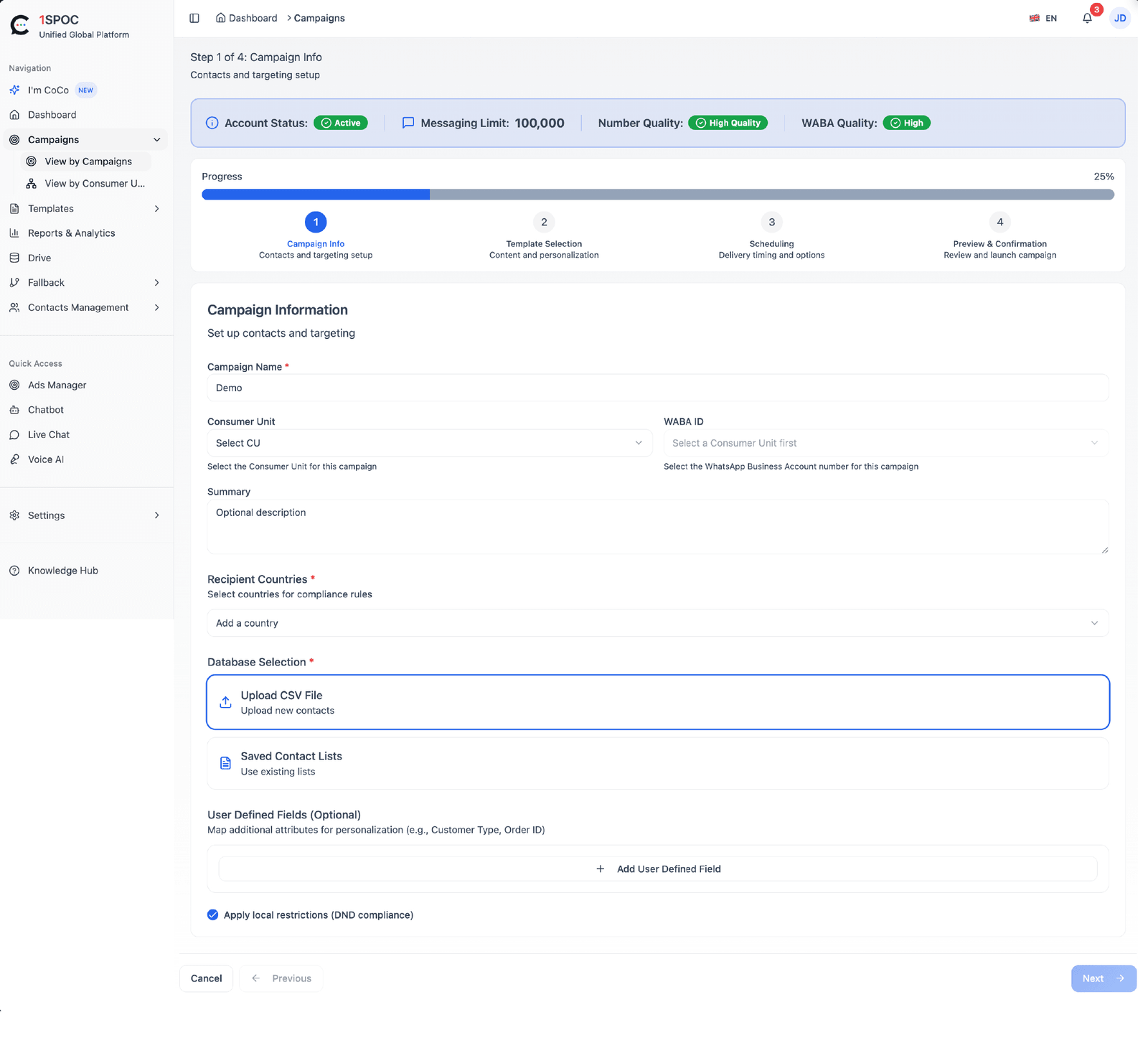This screenshot has width=1148, height=1043.
Task: Click the Live Chat bubble icon
Action: tap(14, 435)
